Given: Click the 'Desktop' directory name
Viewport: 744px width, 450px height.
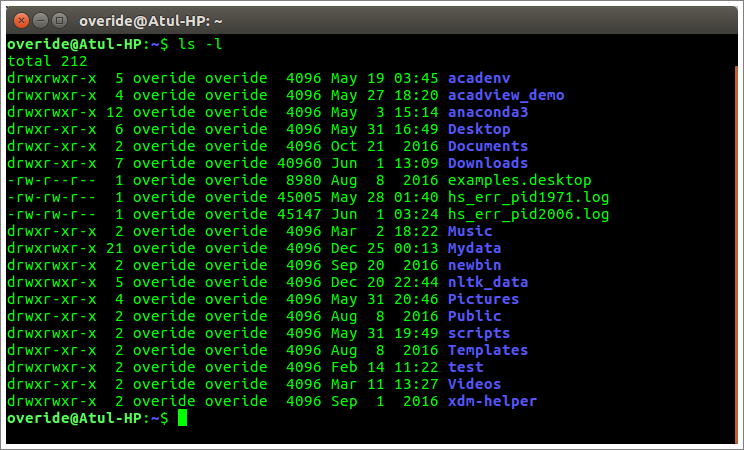Looking at the screenshot, I should click(x=479, y=130).
